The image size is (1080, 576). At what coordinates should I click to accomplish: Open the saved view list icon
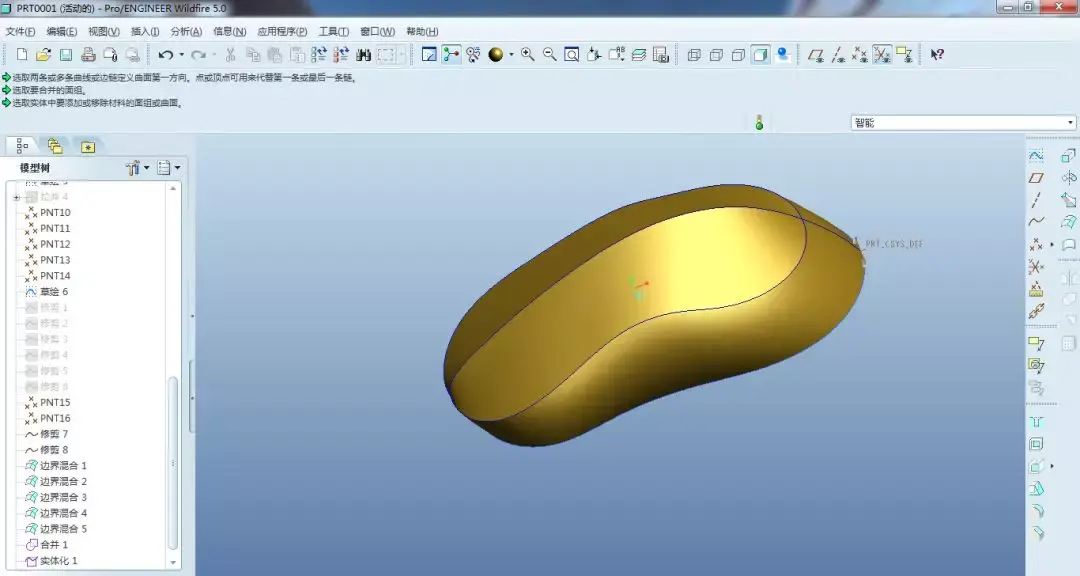616,54
